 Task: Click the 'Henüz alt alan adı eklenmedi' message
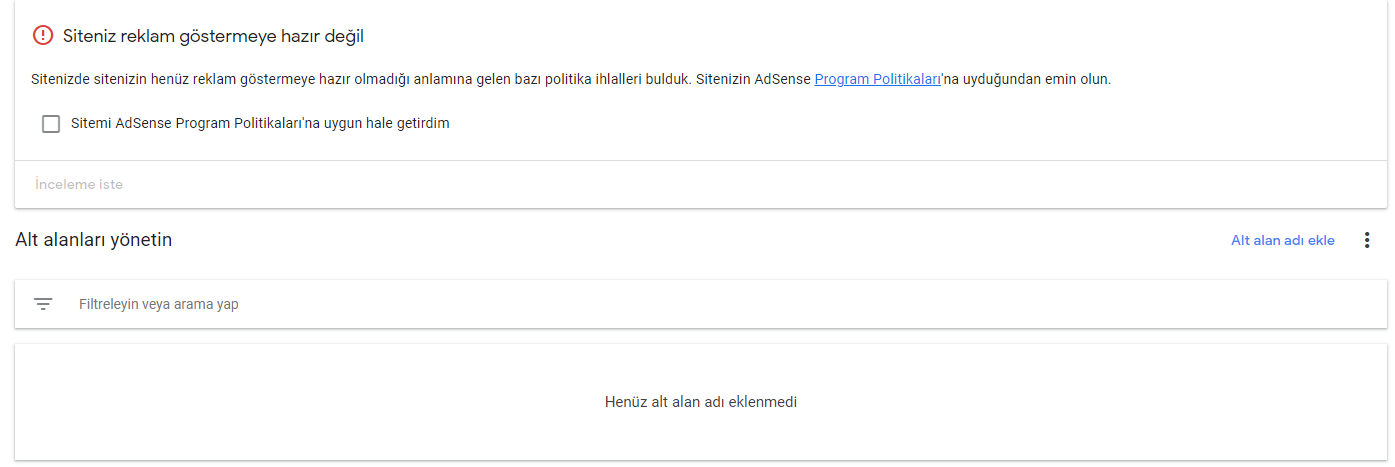701,402
